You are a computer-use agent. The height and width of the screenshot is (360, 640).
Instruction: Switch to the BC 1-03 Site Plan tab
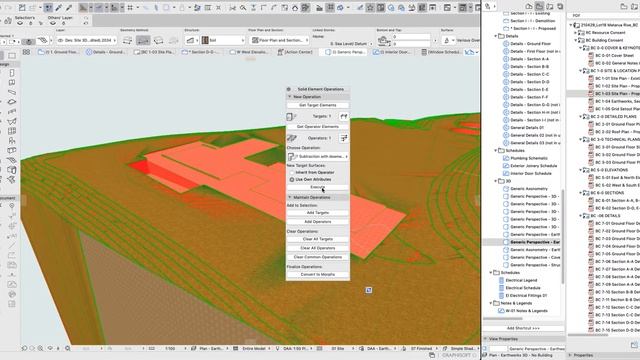click(154, 52)
